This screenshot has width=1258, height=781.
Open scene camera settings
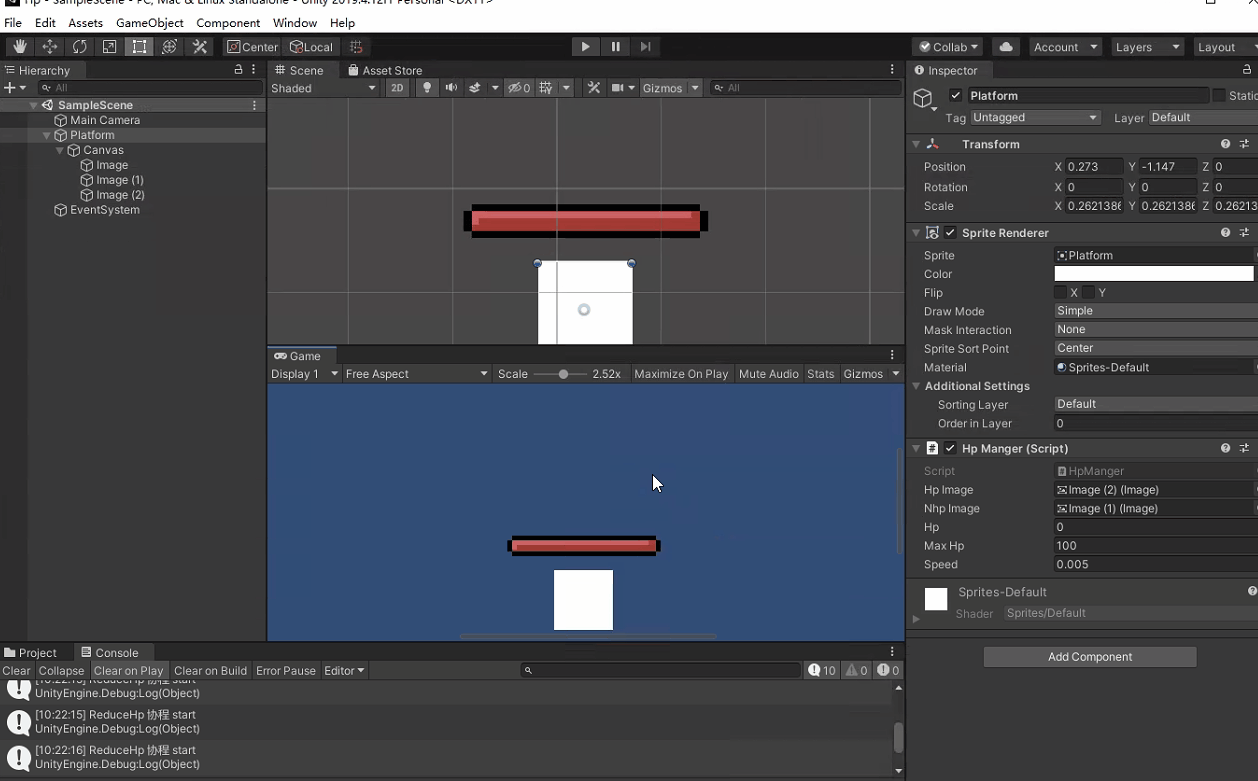pos(618,88)
